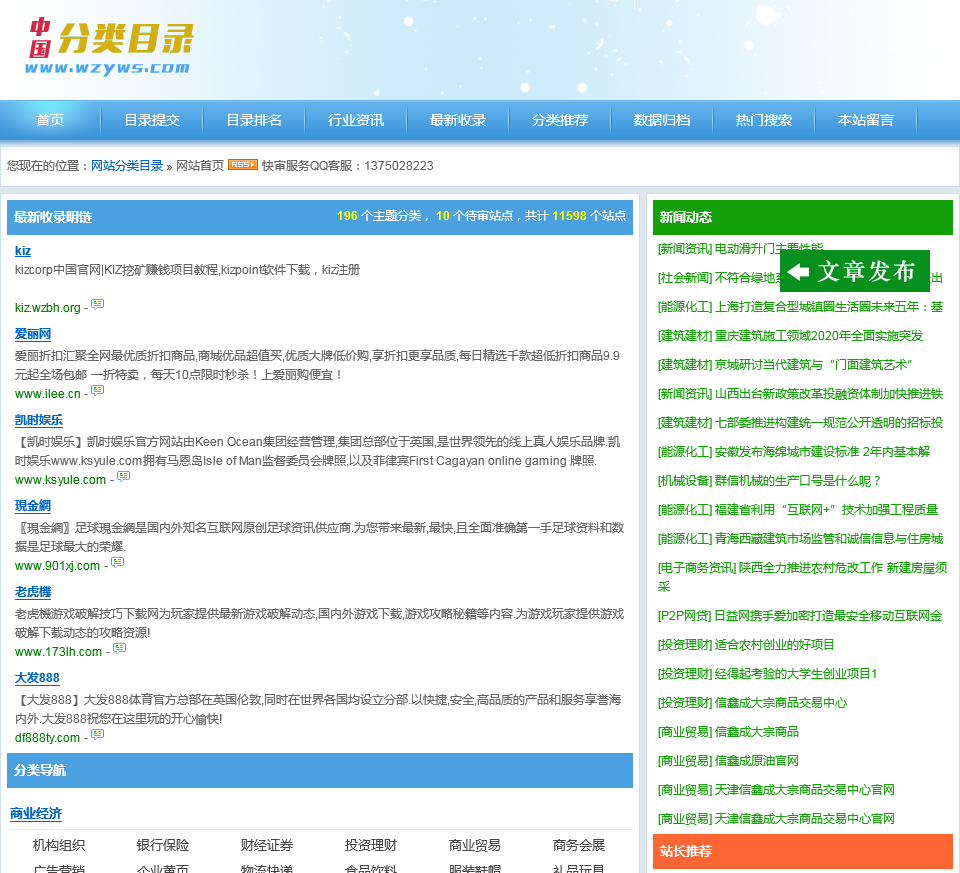Open the 银行保险 subcategory
This screenshot has width=960, height=873.
pos(163,845)
